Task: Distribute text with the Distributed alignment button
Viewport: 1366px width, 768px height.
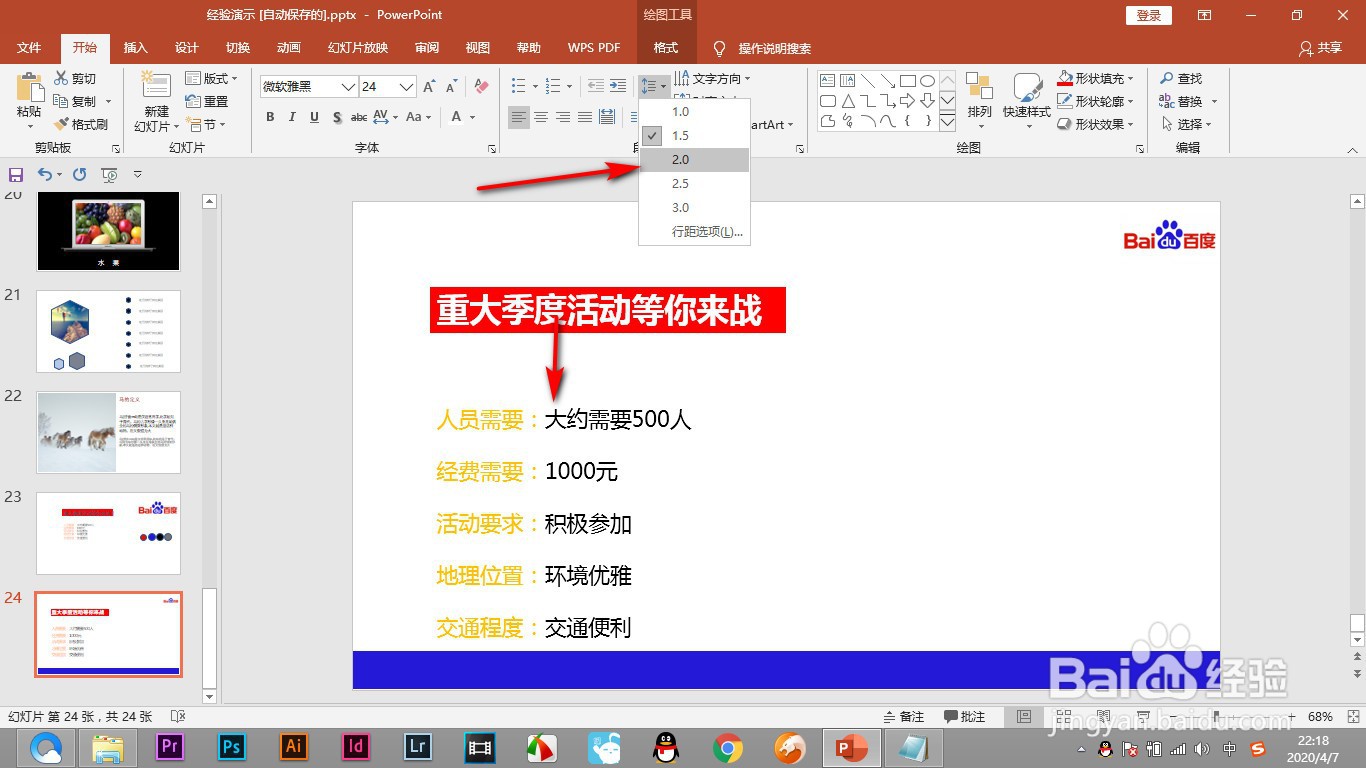Action: click(607, 117)
